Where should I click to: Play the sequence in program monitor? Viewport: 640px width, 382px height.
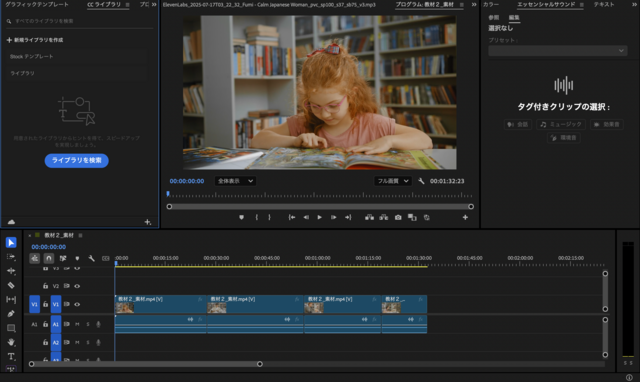tap(320, 218)
